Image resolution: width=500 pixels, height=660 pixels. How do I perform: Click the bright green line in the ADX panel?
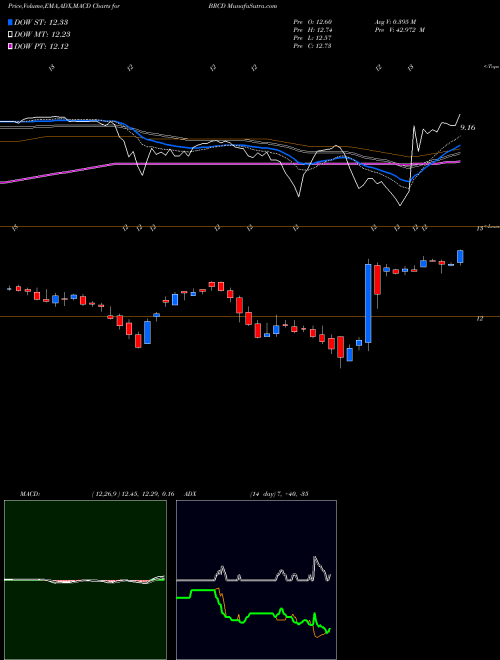coord(253,613)
